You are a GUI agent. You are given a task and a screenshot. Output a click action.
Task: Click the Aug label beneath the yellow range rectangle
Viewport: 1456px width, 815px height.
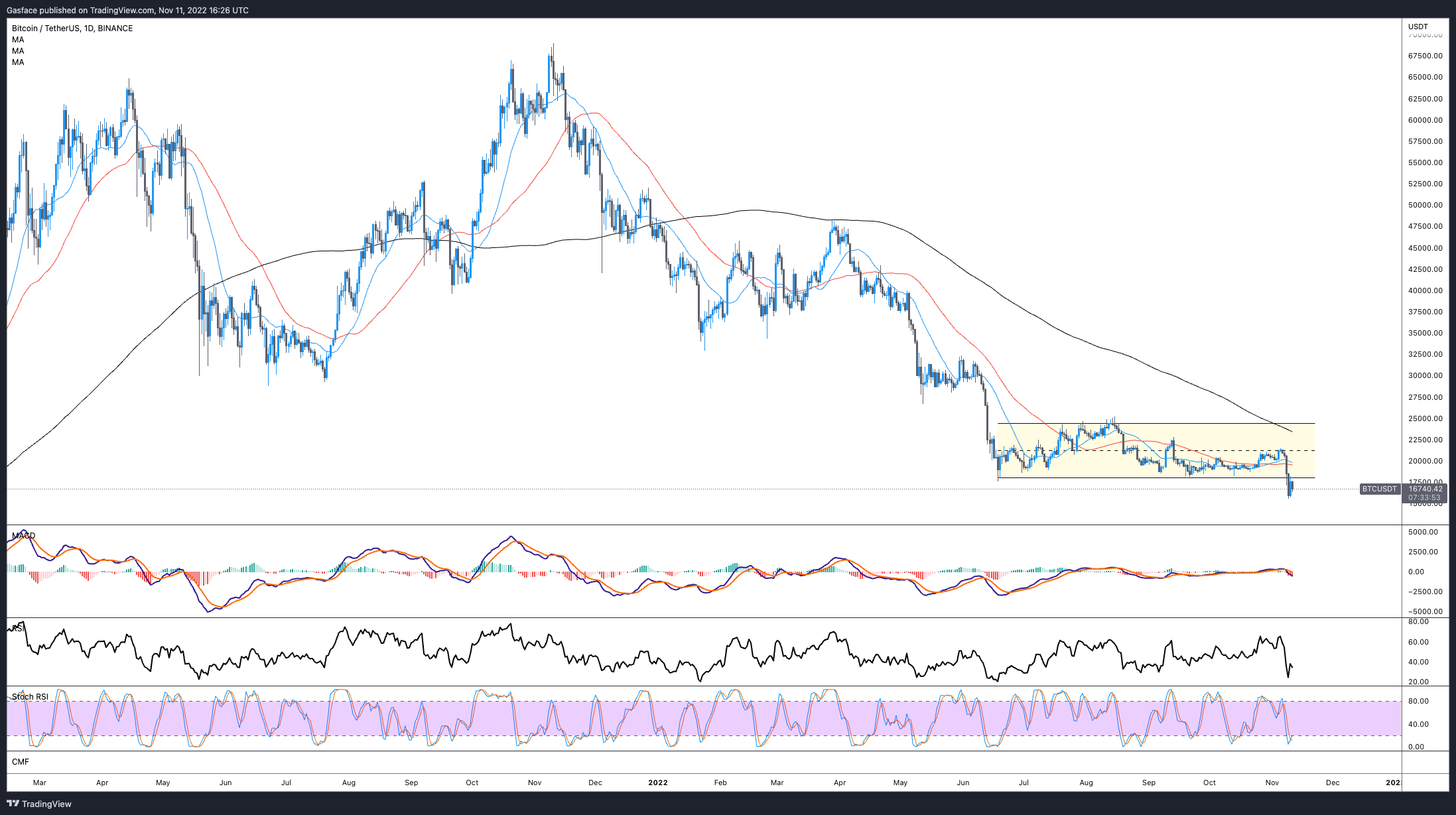tap(1086, 783)
